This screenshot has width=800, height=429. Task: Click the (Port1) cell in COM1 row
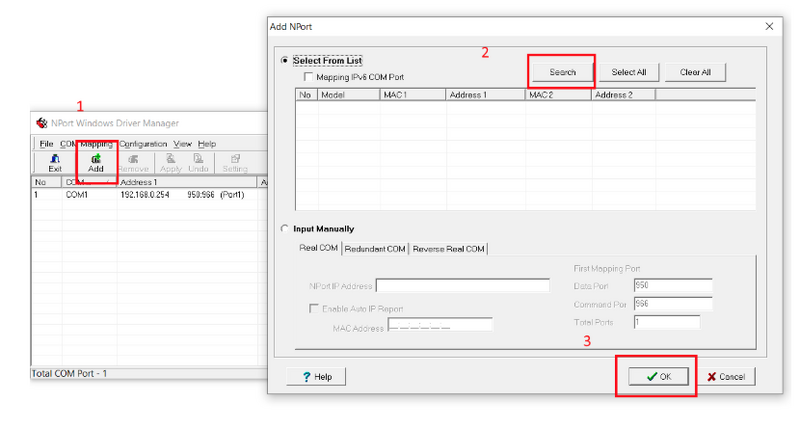[232, 195]
